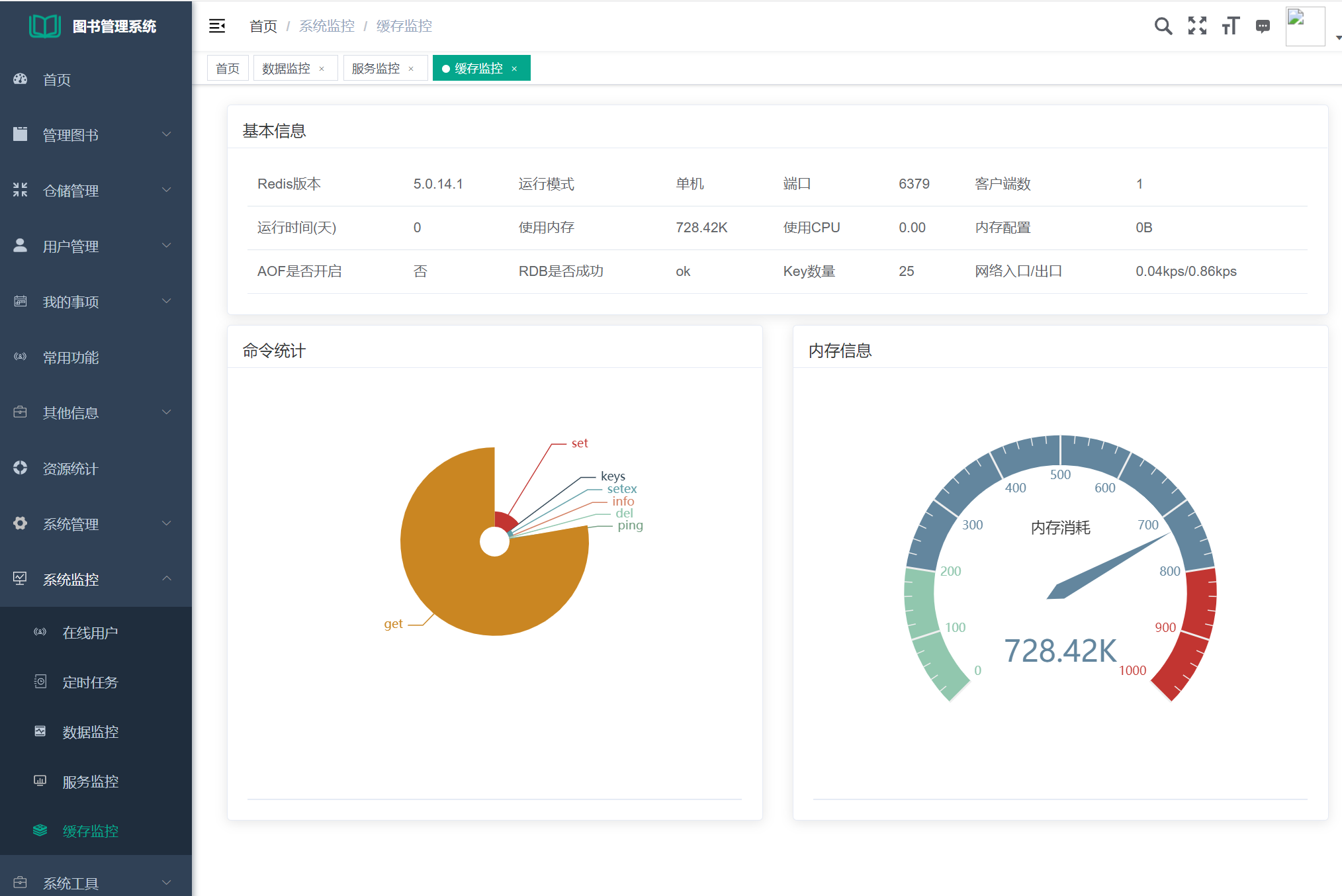1342x896 pixels.
Task: Click the orange get pie slice
Action: [463, 582]
